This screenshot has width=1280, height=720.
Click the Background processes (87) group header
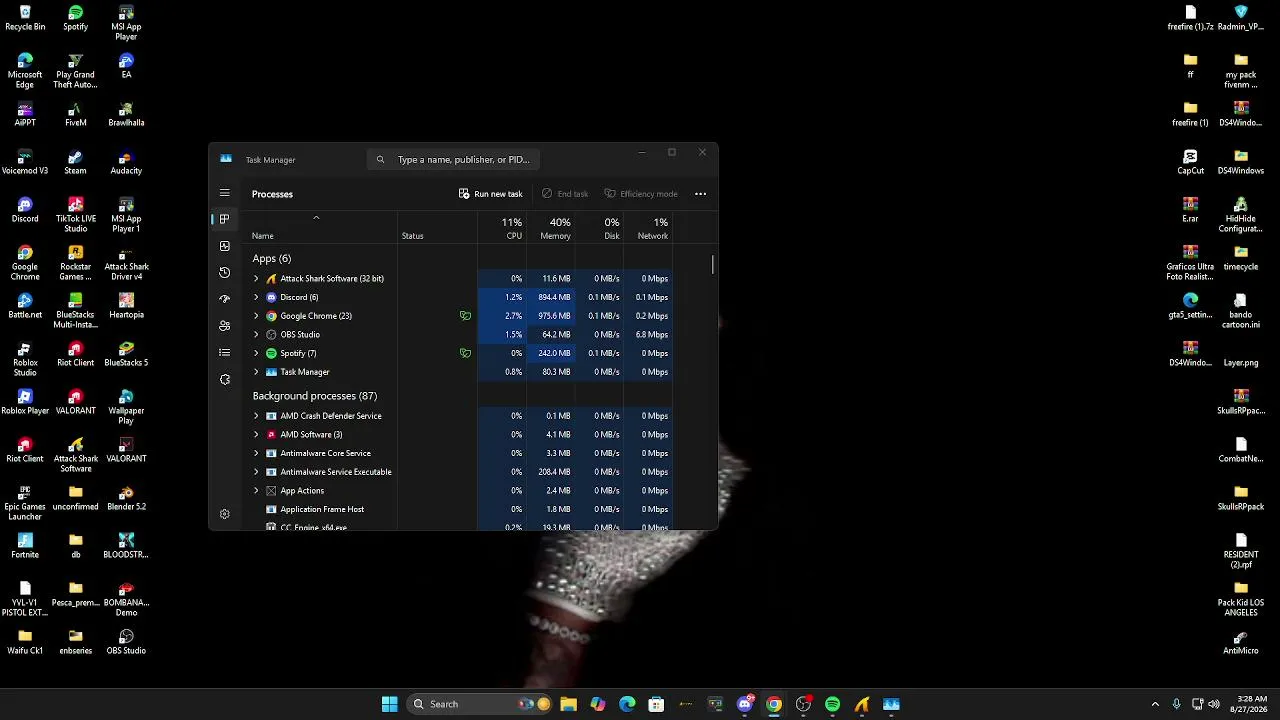[314, 396]
